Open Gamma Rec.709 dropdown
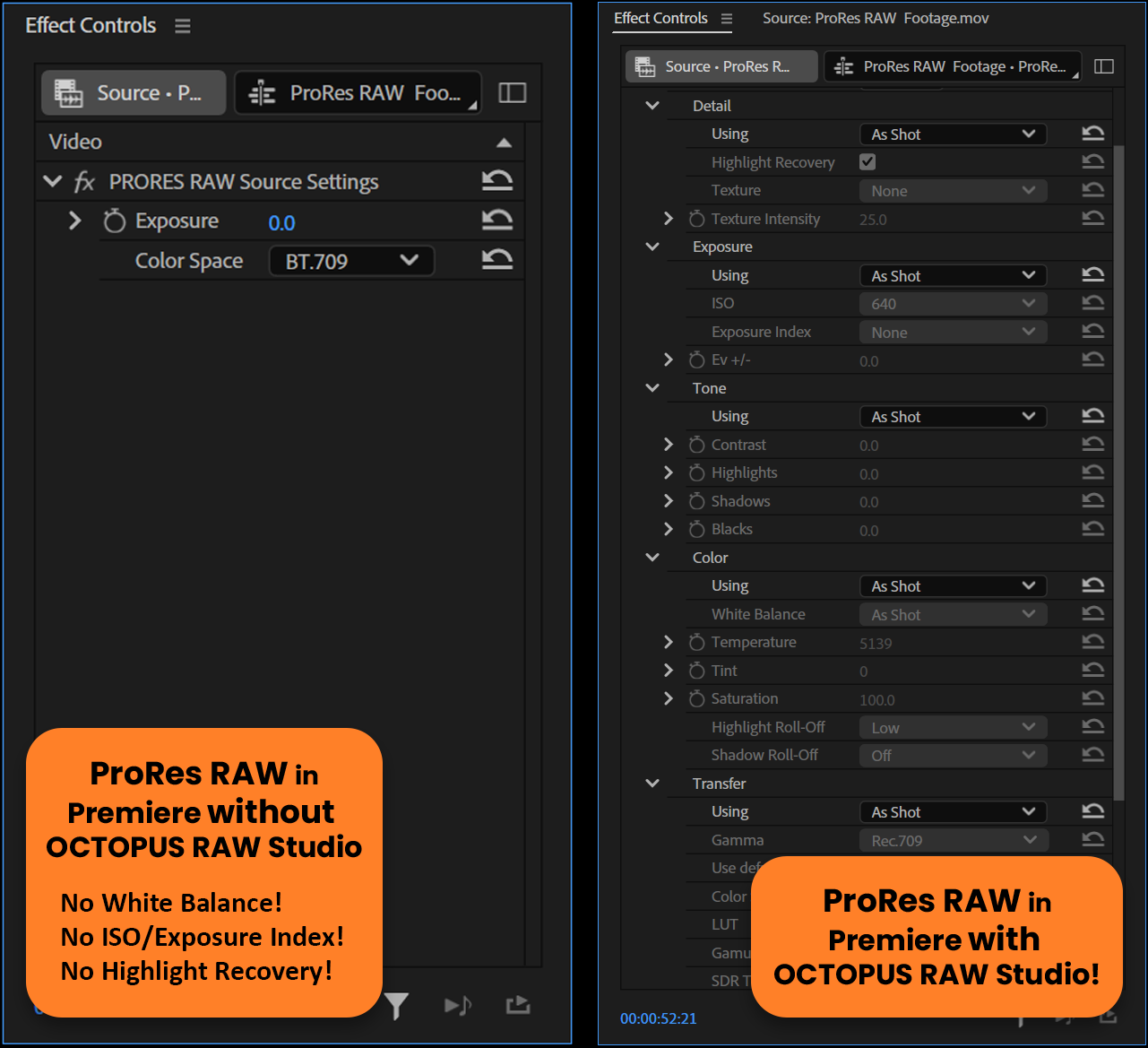 (954, 841)
